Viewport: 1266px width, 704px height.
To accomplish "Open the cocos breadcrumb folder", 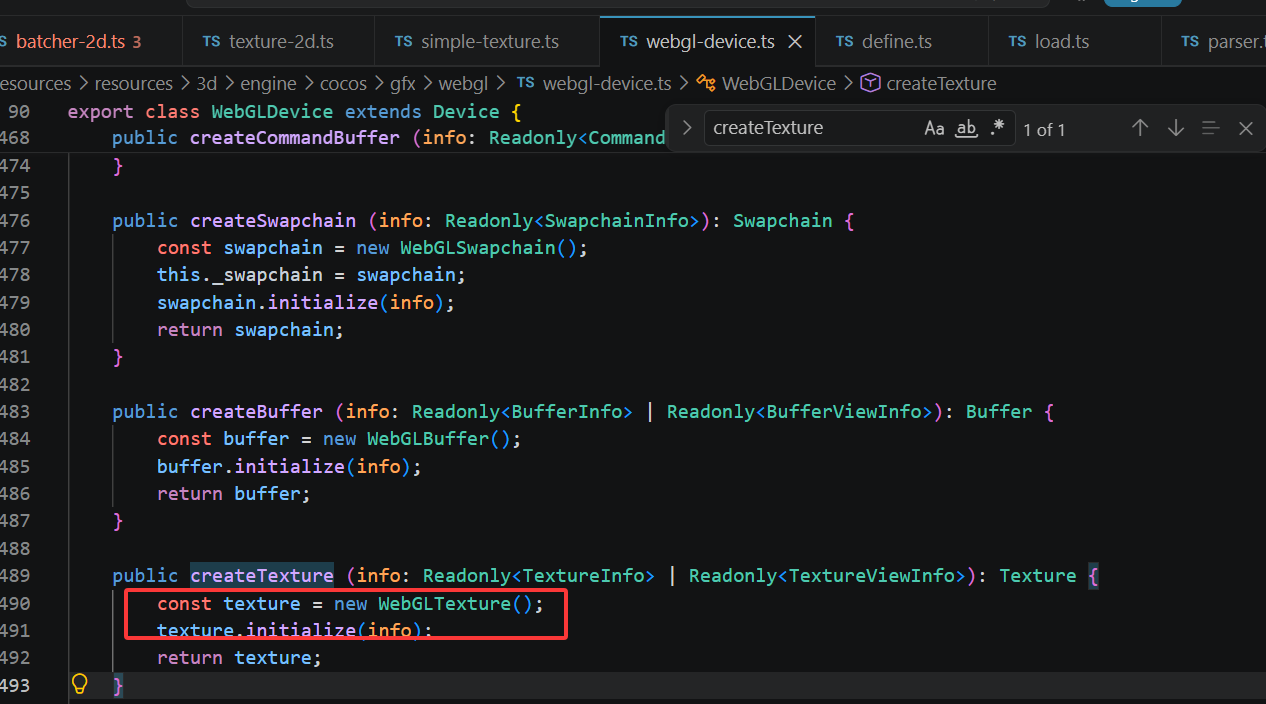I will click(x=343, y=84).
